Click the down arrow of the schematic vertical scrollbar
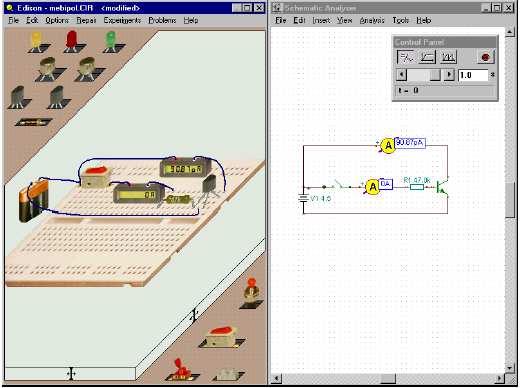This screenshot has width=520, height=388. point(510,368)
